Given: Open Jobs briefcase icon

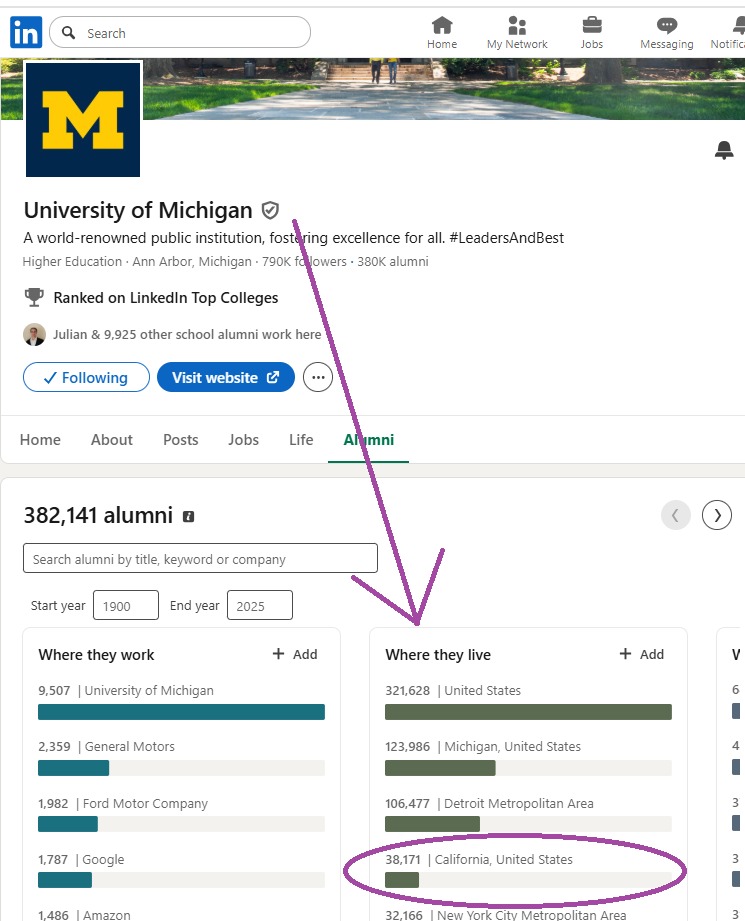Looking at the screenshot, I should 592,25.
